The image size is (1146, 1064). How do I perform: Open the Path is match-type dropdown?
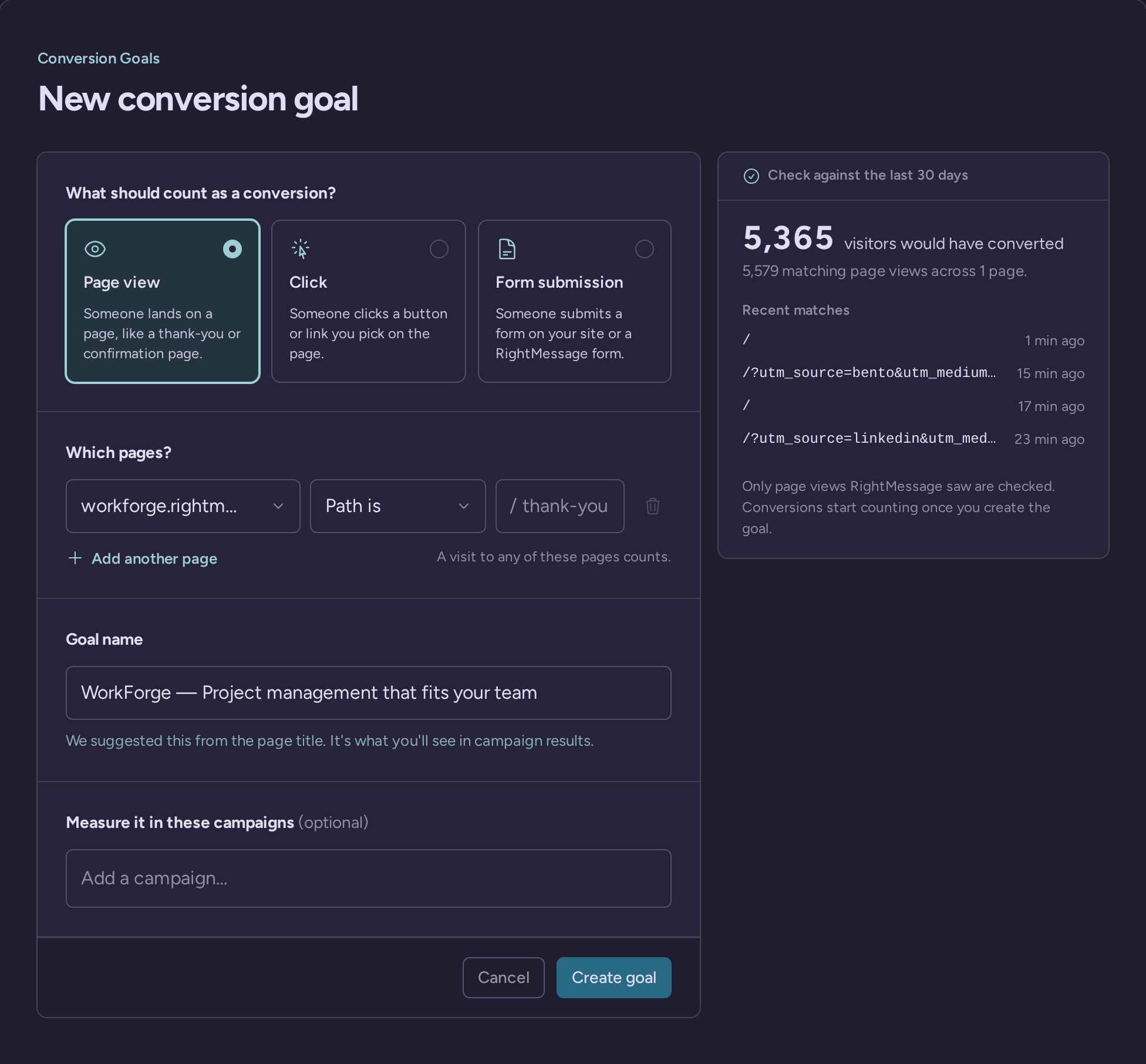[398, 506]
